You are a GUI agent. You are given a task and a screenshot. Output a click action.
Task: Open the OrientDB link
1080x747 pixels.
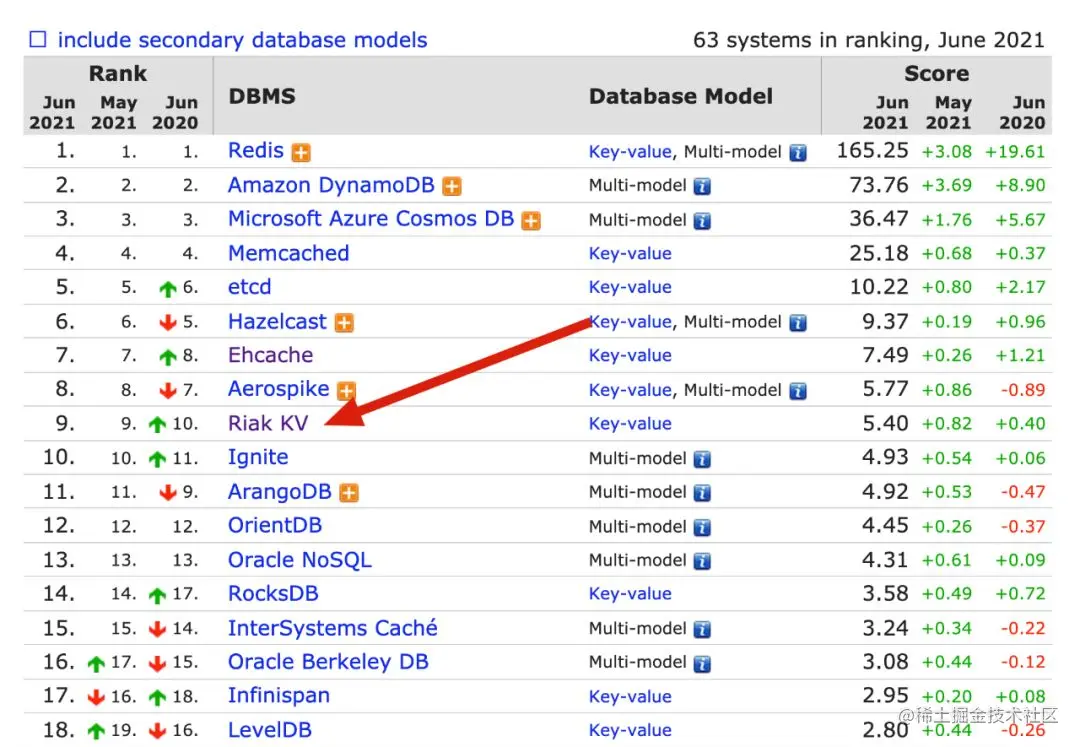275,525
